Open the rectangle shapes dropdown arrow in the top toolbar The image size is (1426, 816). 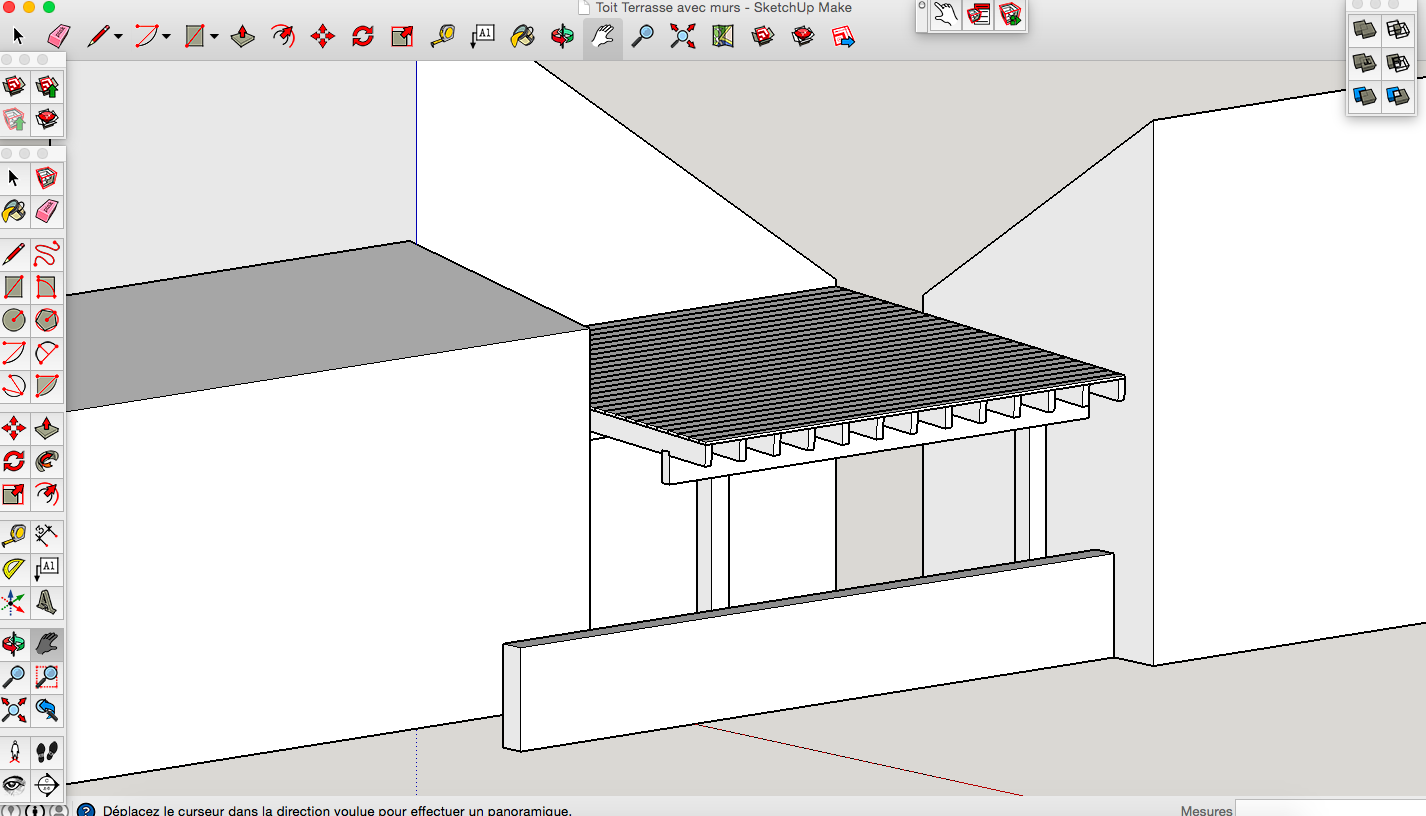pos(214,37)
